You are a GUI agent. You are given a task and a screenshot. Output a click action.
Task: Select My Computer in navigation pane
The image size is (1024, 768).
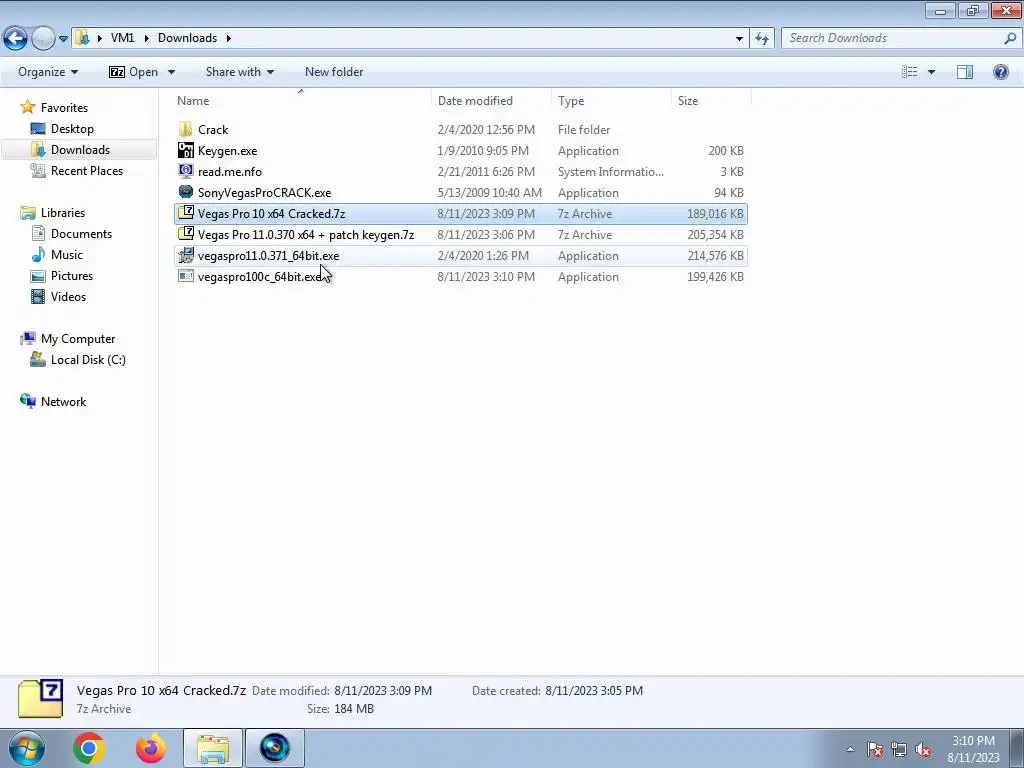(78, 338)
